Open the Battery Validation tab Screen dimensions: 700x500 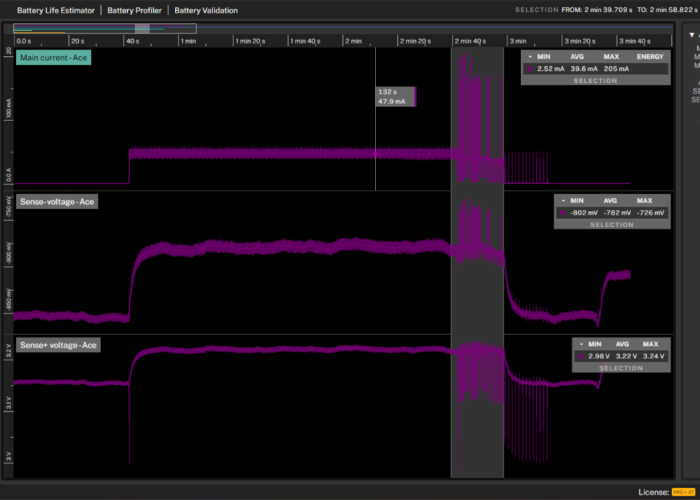tap(206, 10)
